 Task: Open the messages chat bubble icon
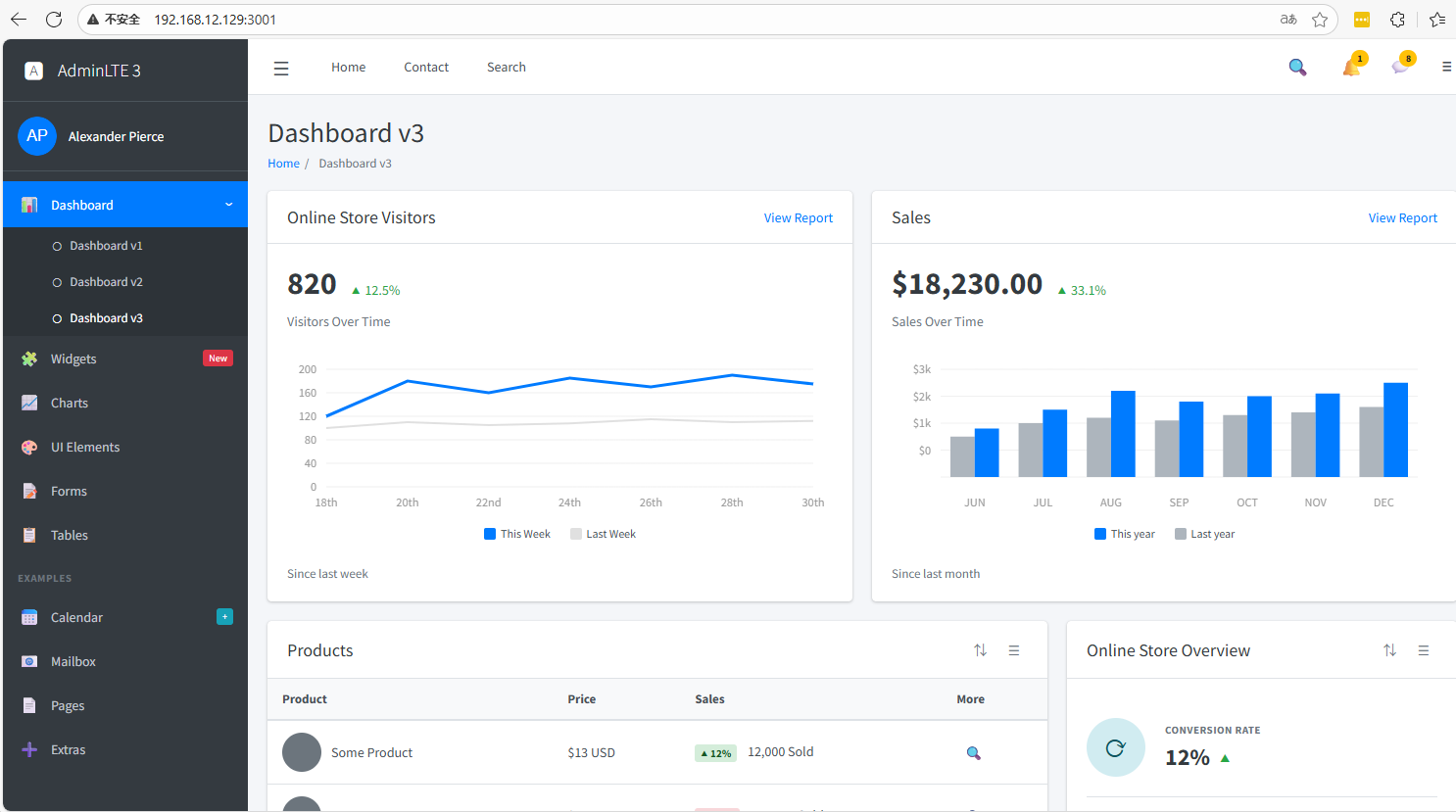pos(1400,68)
